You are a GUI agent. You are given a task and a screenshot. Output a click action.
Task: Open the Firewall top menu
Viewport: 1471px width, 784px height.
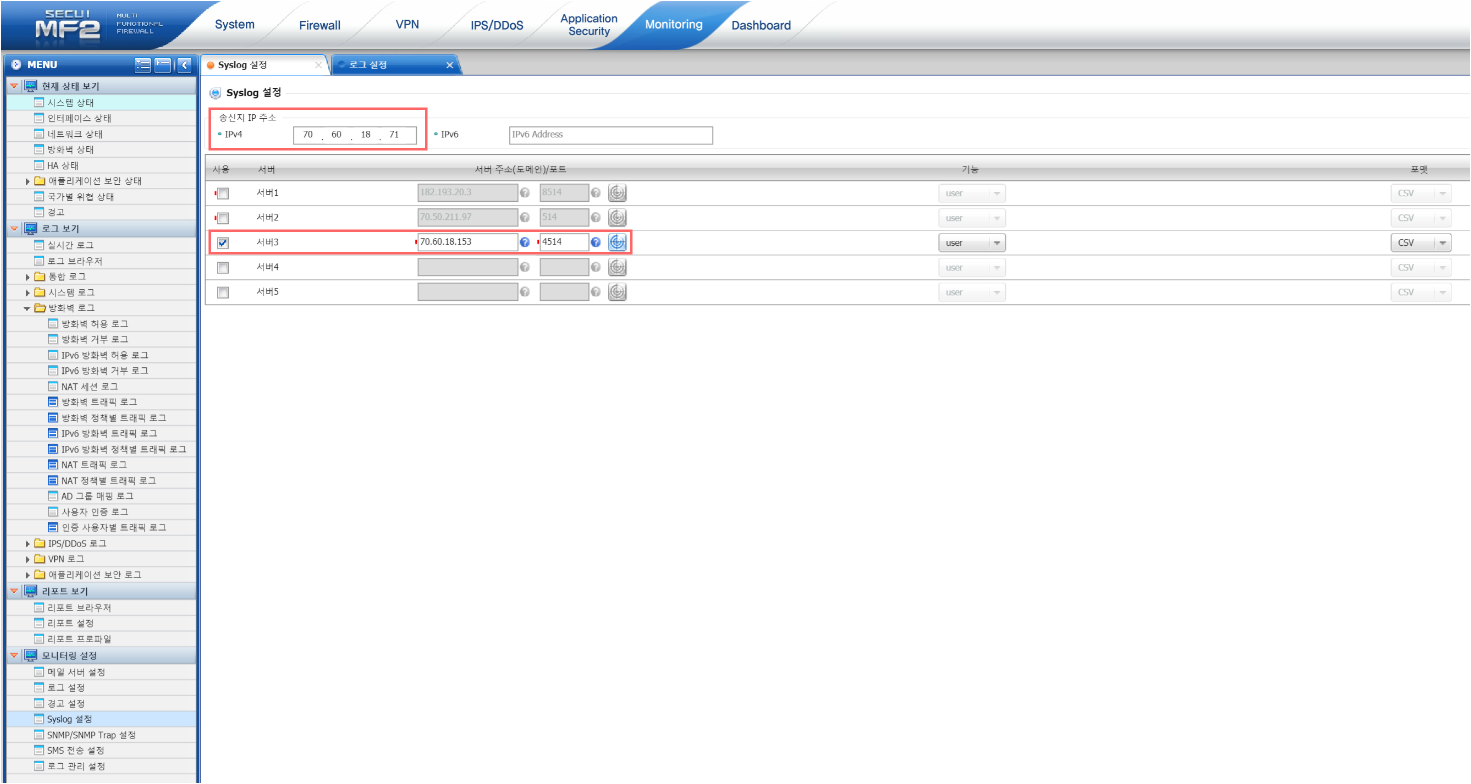click(x=319, y=25)
